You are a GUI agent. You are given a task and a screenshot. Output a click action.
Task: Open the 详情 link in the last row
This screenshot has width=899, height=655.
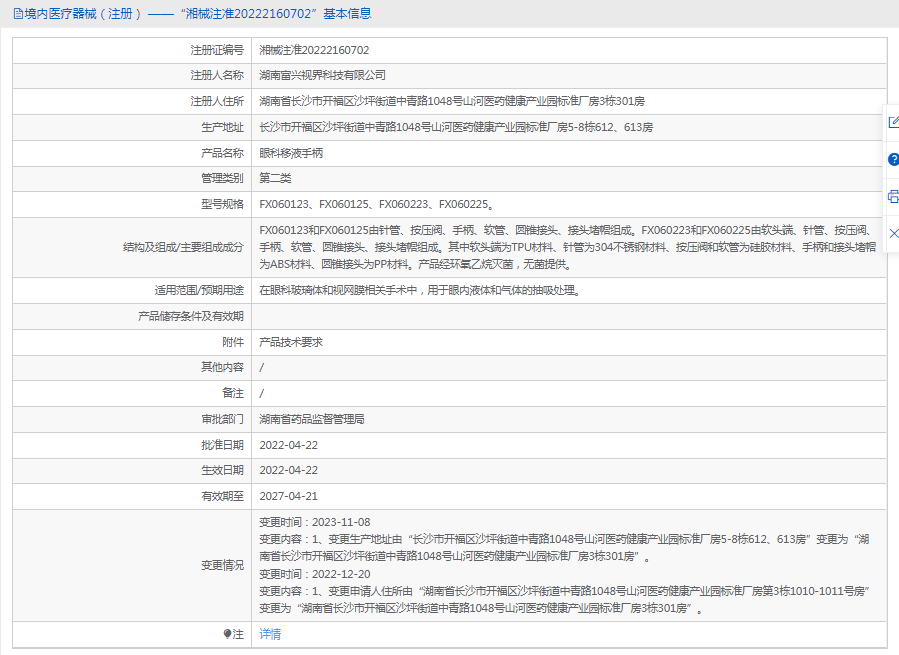click(270, 634)
